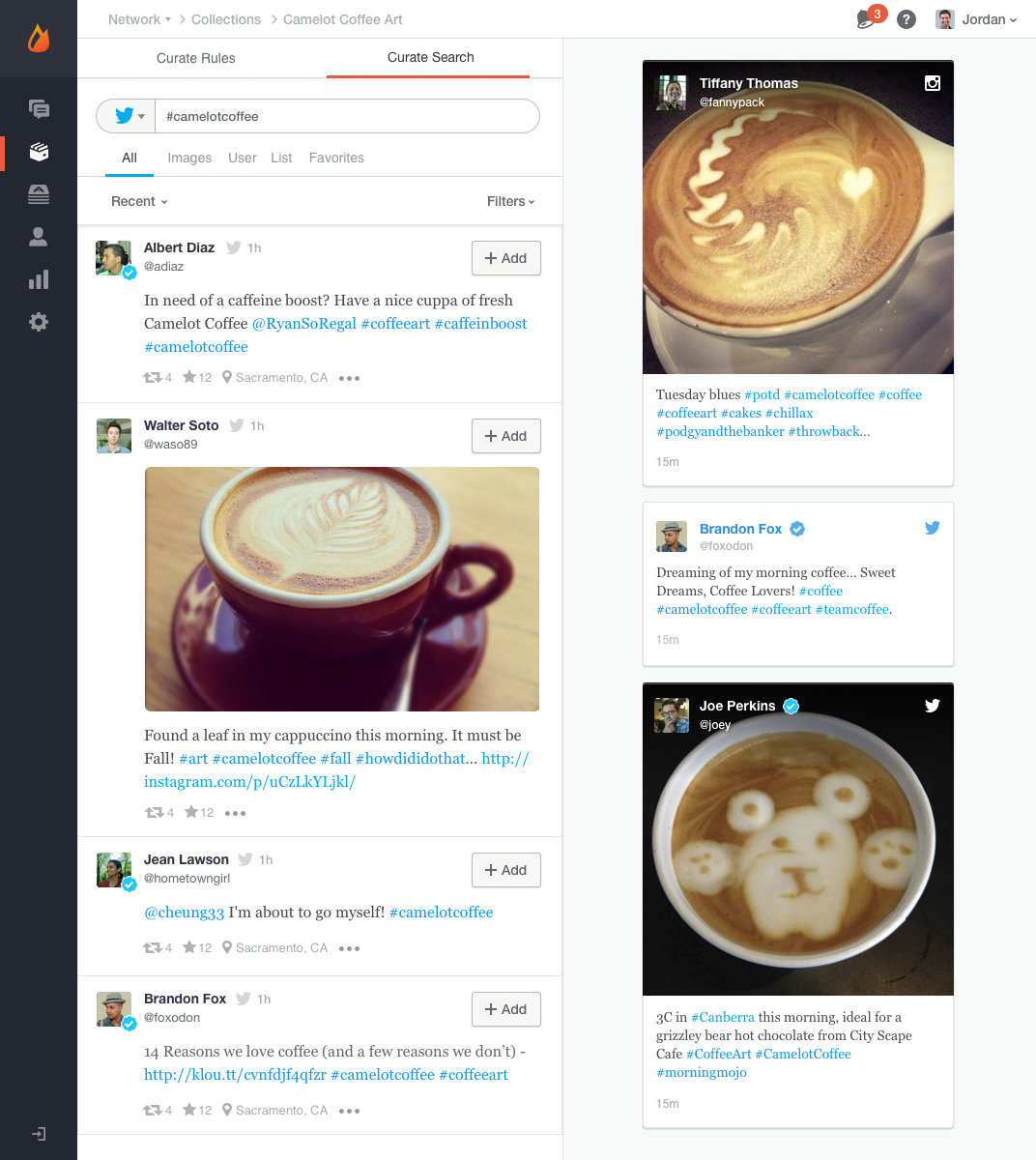
Task: Expand the Network dropdown in breadcrumb
Action: pos(139,19)
